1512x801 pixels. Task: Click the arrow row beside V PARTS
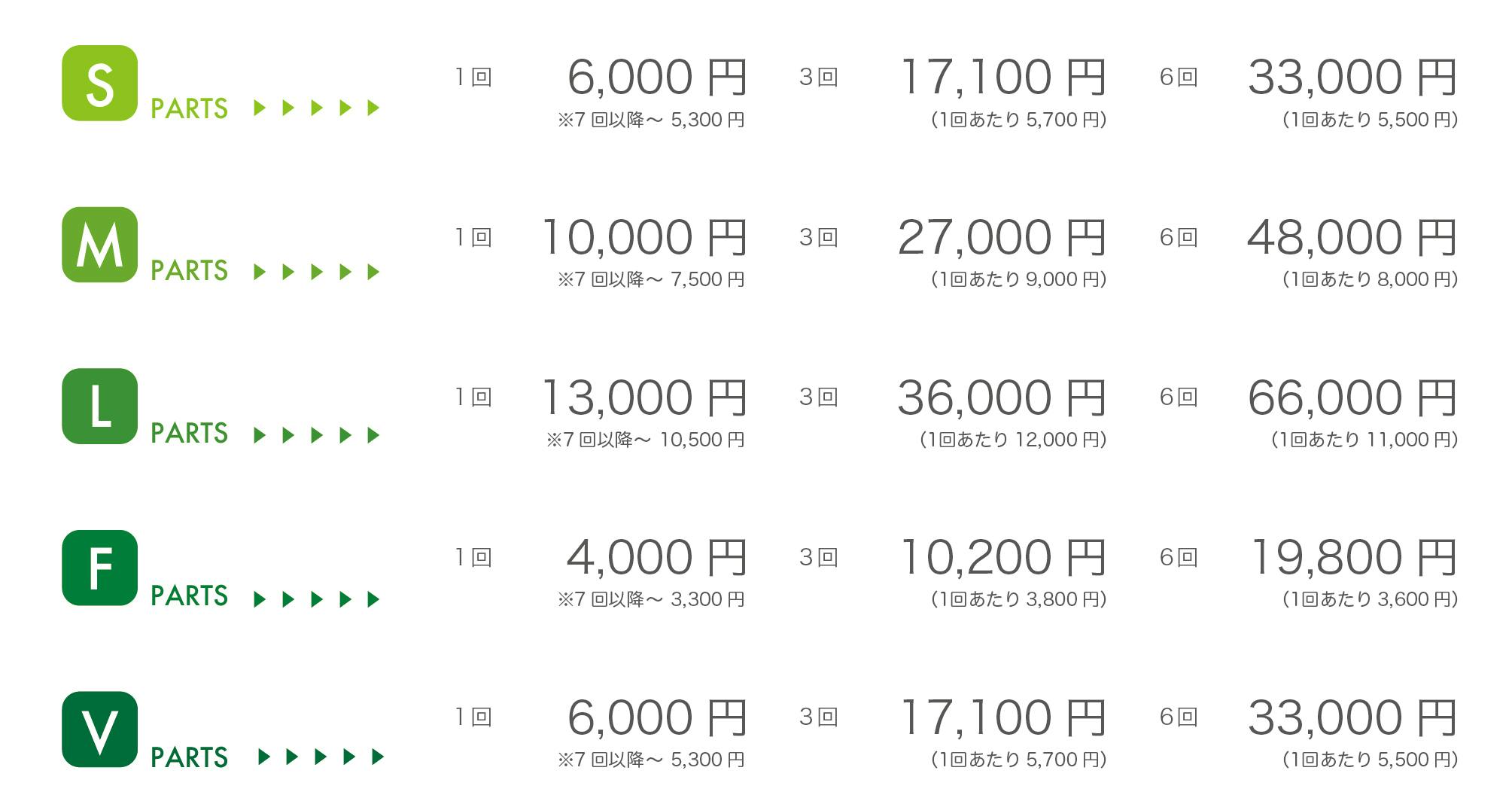pyautogui.click(x=321, y=757)
